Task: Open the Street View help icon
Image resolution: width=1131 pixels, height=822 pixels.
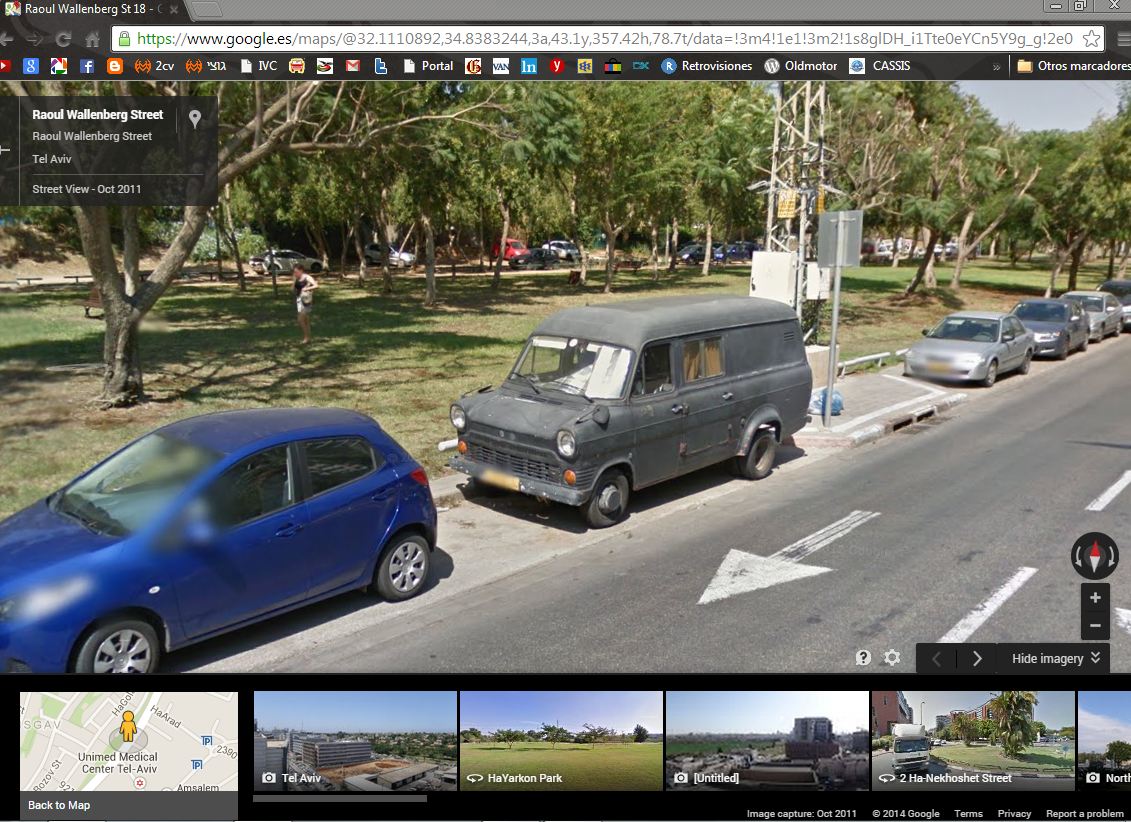Action: point(863,658)
